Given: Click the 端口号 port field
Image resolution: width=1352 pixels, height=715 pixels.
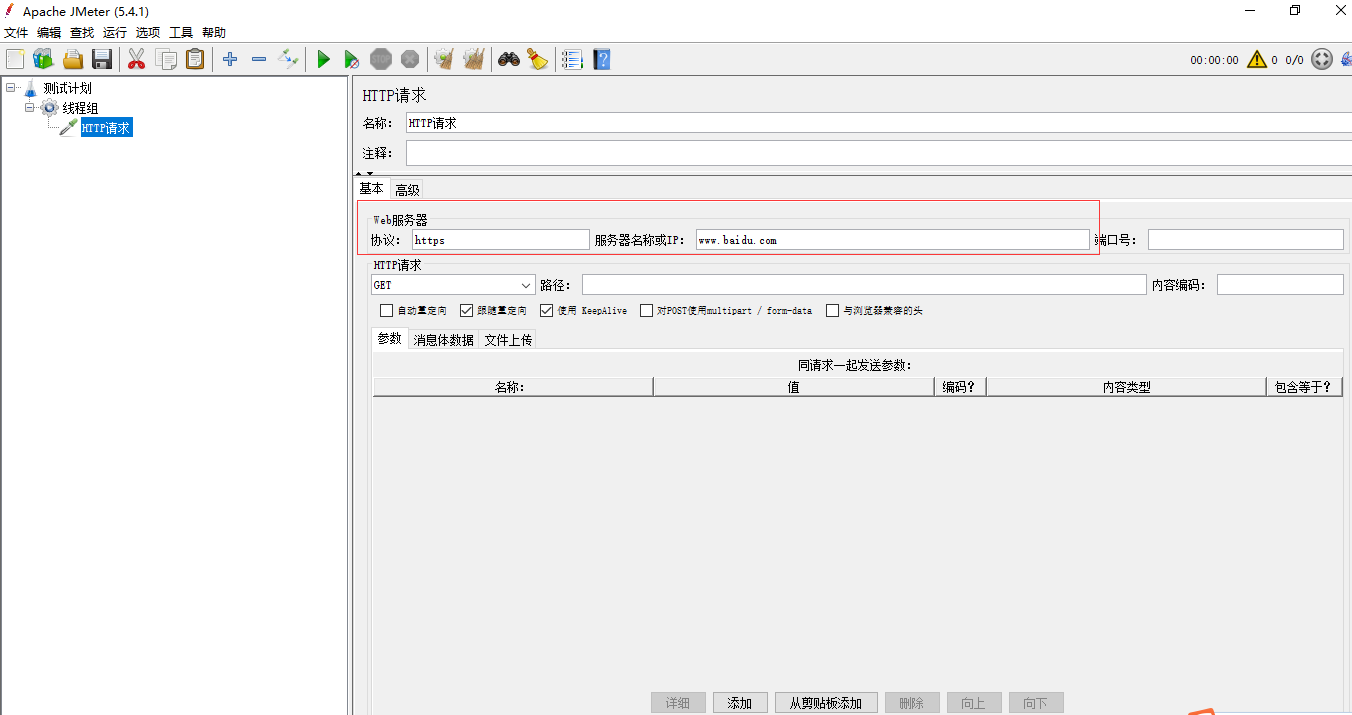Looking at the screenshot, I should [1246, 240].
